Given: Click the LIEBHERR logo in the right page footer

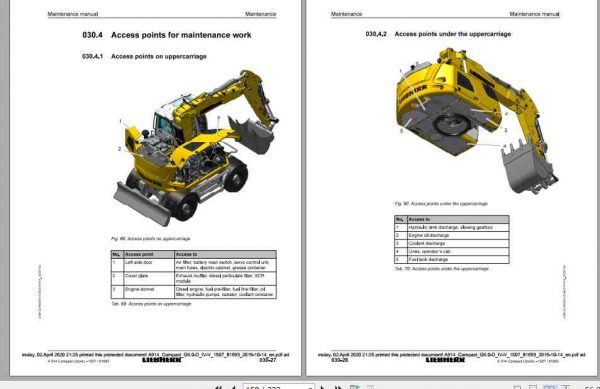Looking at the screenshot, I should coord(445,360).
